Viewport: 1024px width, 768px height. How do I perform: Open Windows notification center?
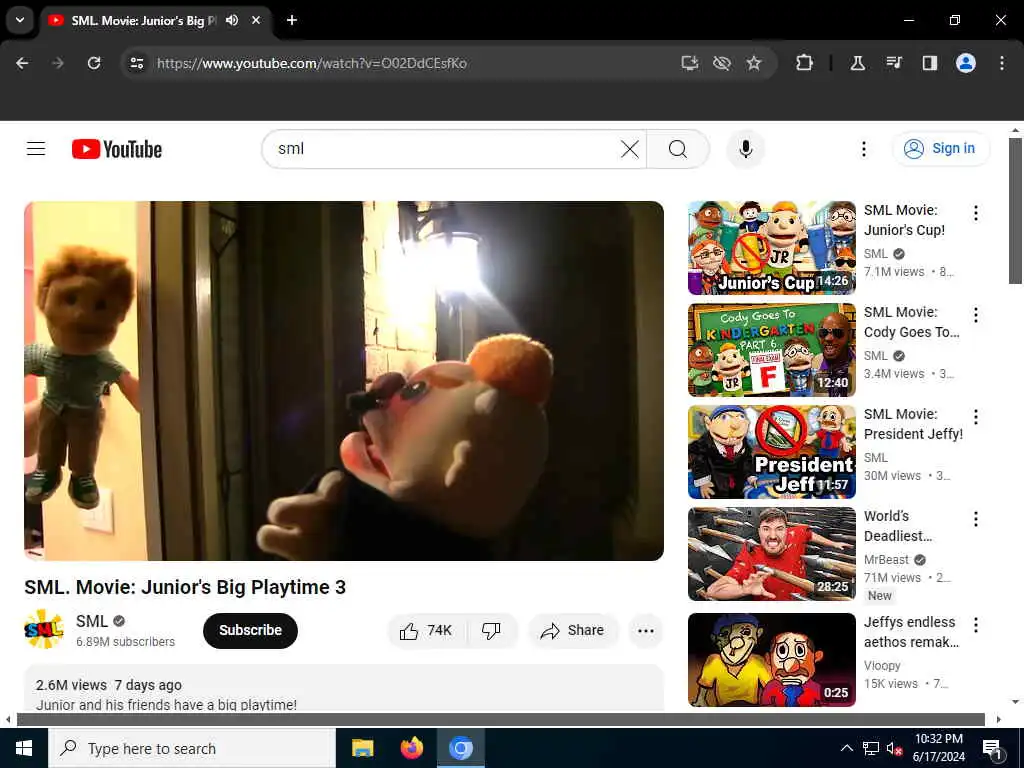pos(992,748)
